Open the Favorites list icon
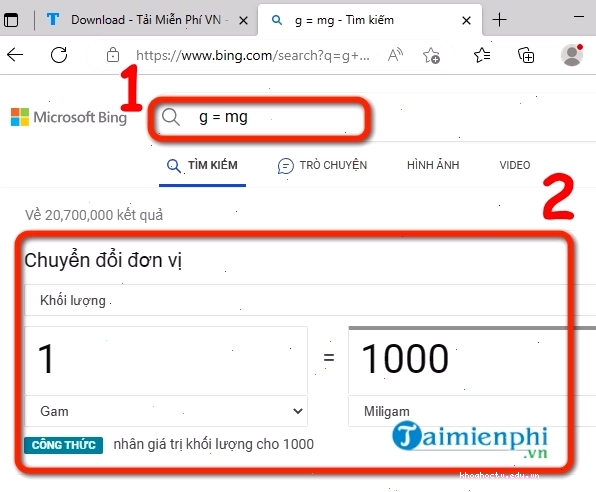The image size is (596, 492). tap(482, 55)
